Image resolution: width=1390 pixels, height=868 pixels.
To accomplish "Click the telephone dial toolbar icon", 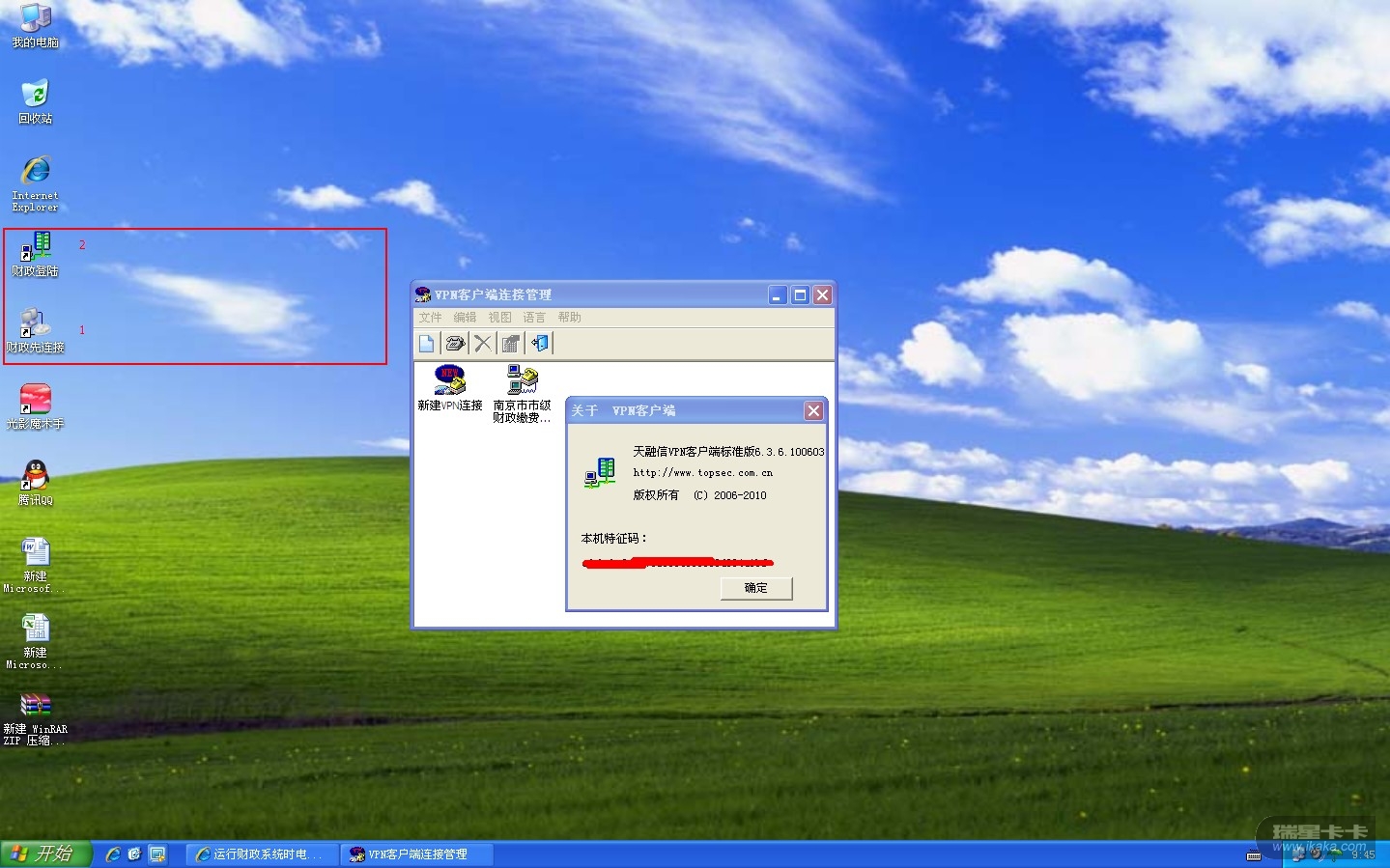I will point(455,343).
